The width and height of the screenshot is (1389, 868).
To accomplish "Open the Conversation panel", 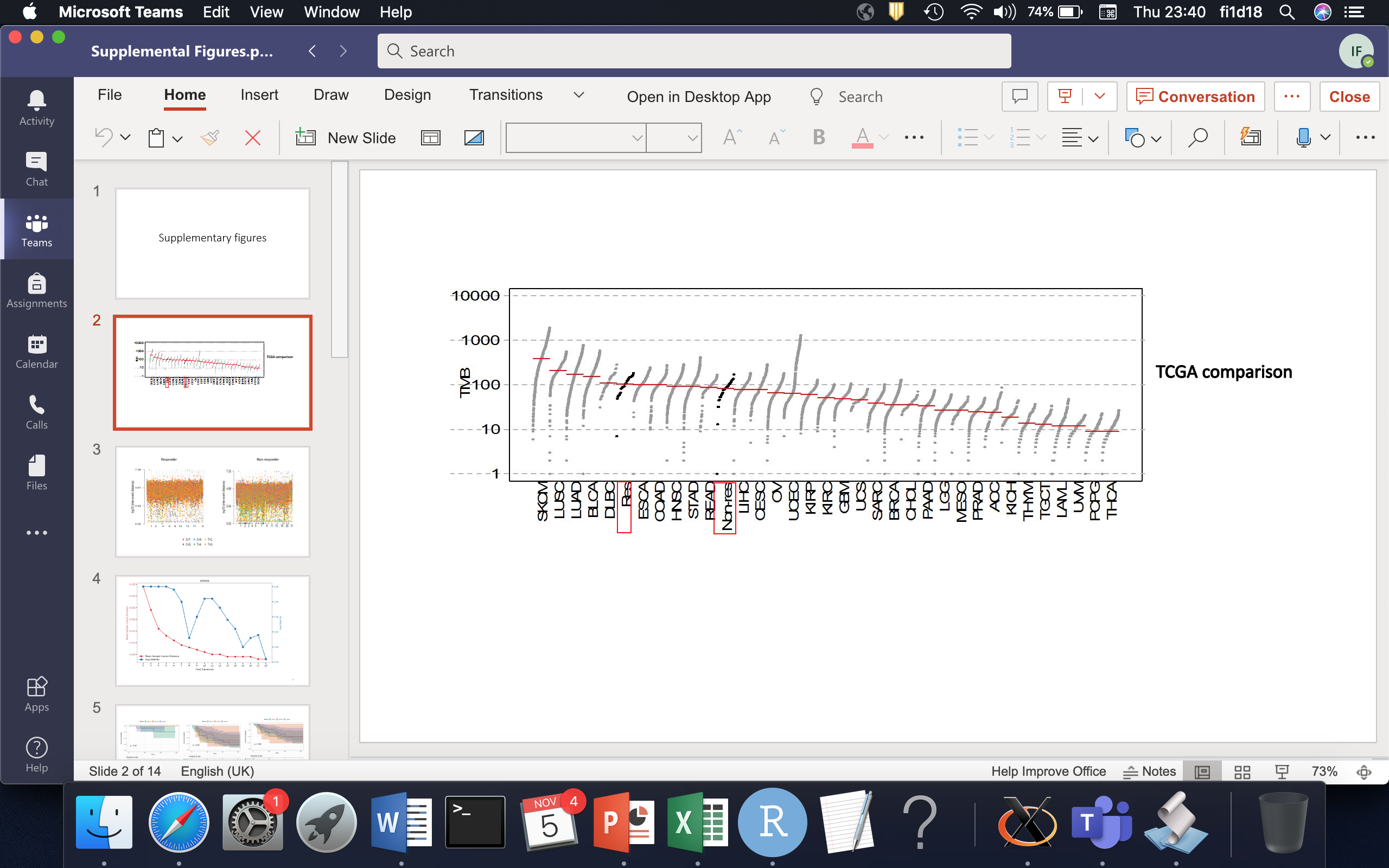I will coord(1195,97).
